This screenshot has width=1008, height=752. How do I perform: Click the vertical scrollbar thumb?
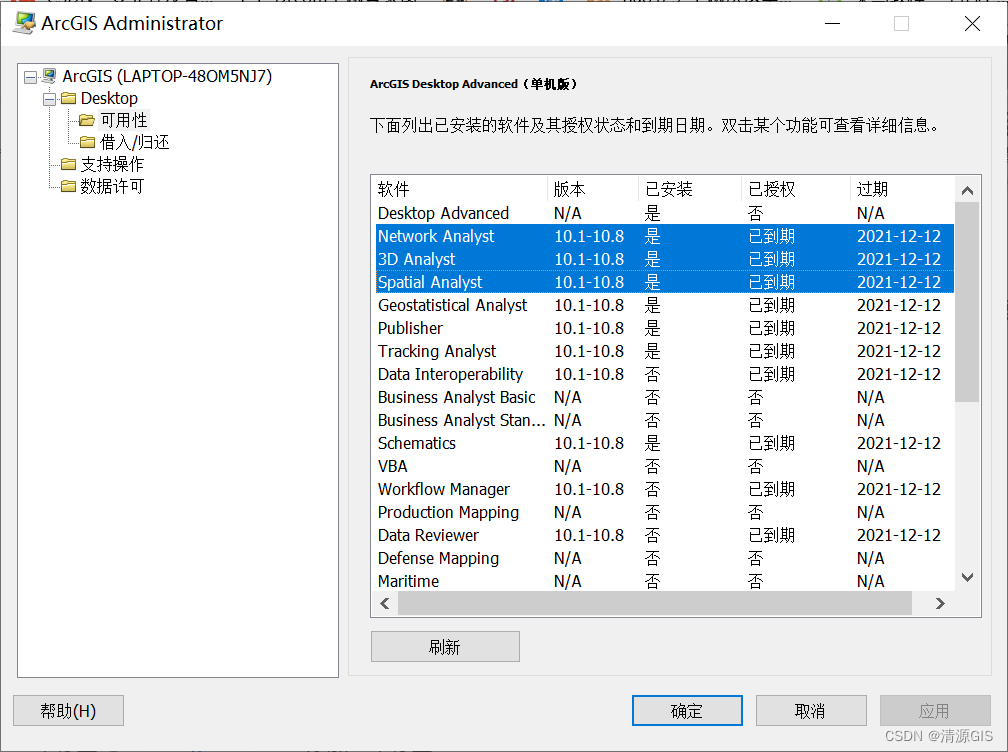click(x=967, y=302)
